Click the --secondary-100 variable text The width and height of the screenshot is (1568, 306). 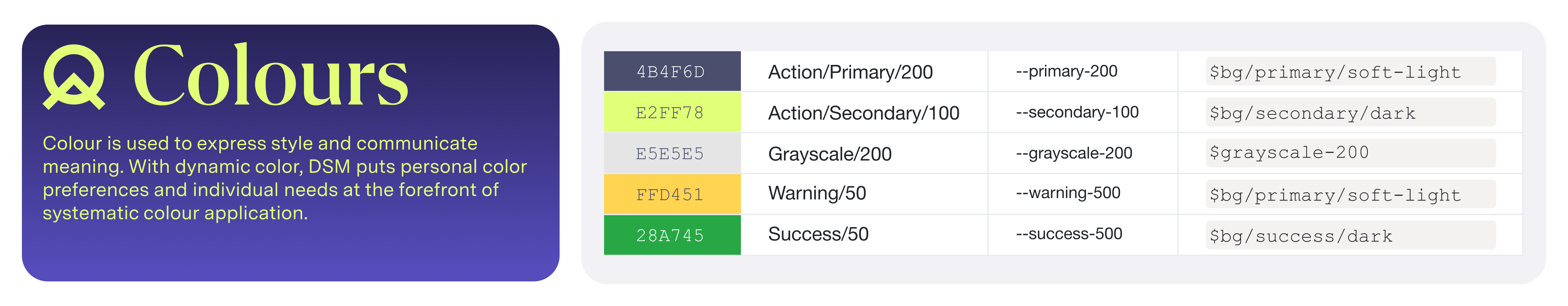coord(1076,112)
